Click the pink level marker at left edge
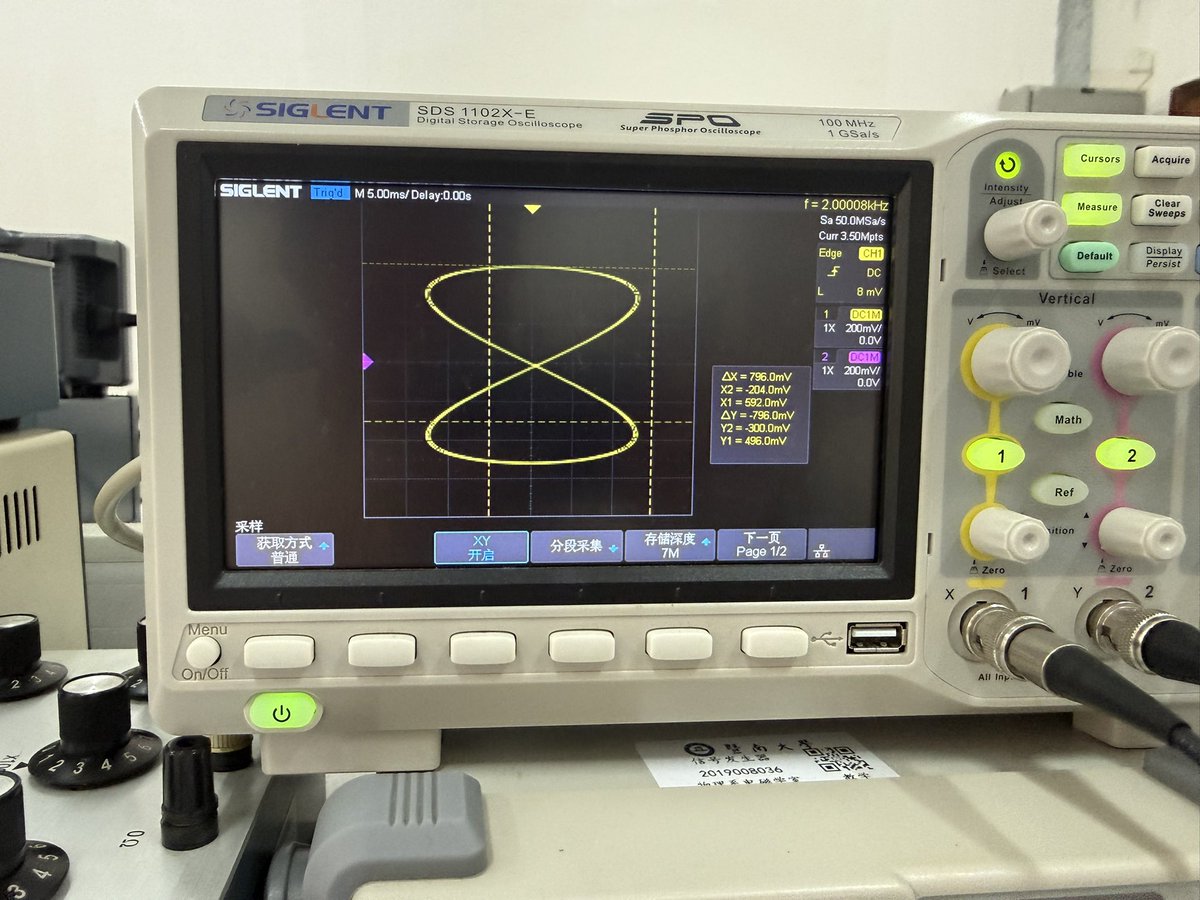 367,362
